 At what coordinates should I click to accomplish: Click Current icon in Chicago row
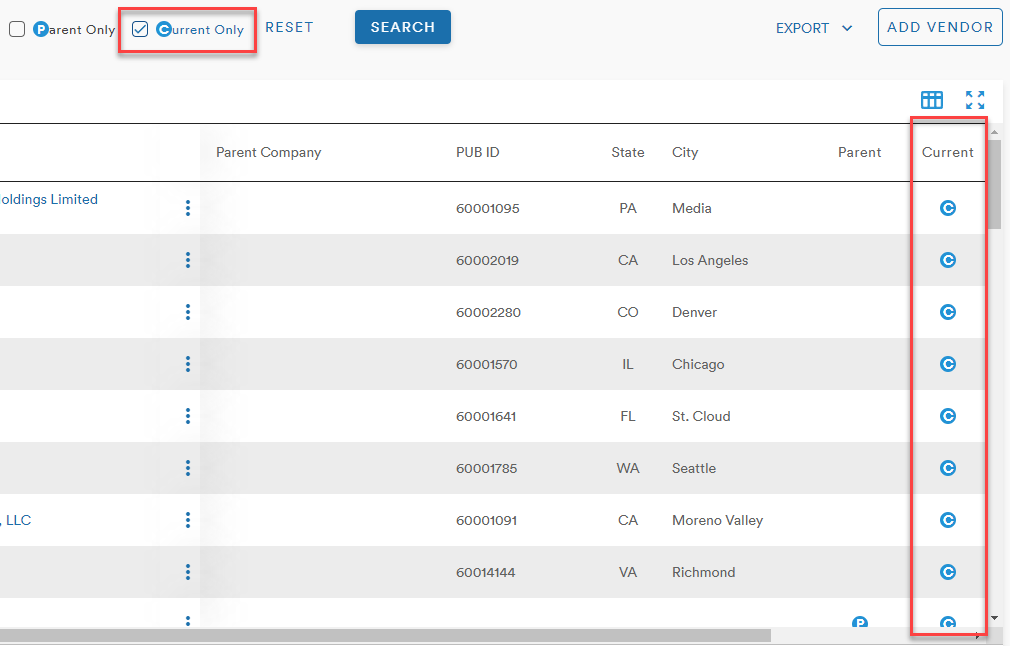(948, 364)
